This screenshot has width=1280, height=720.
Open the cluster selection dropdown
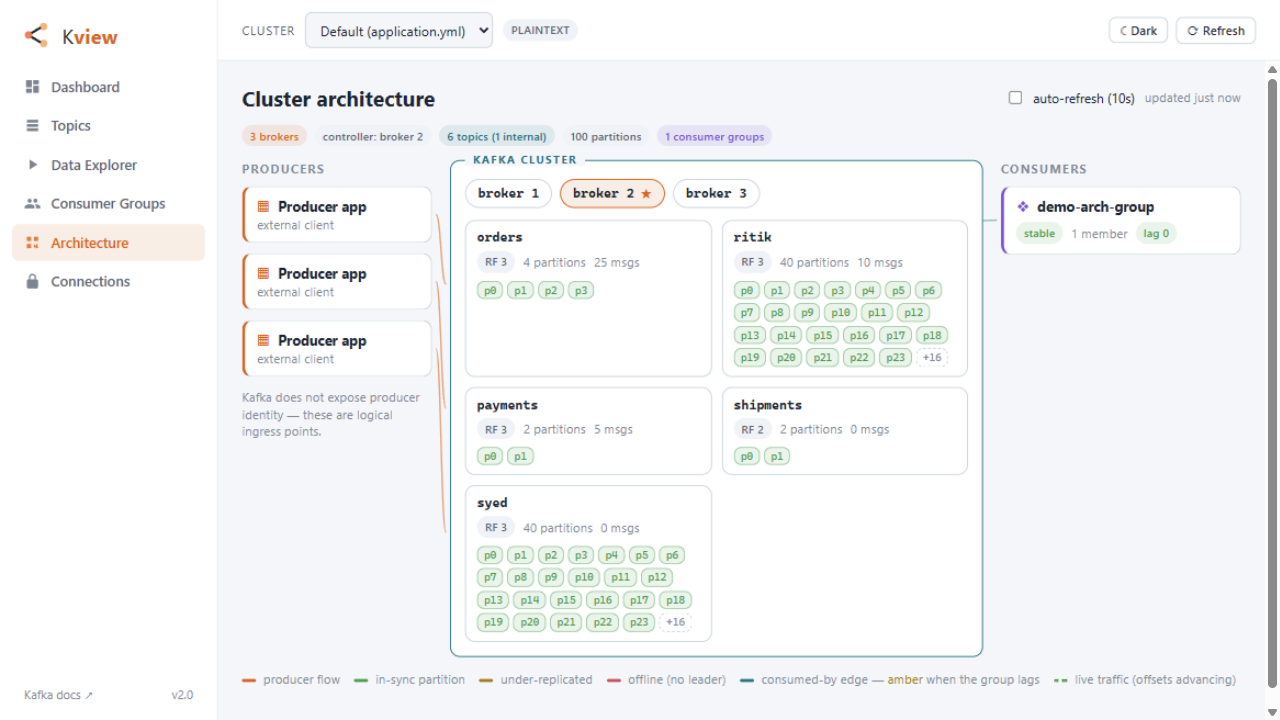399,31
